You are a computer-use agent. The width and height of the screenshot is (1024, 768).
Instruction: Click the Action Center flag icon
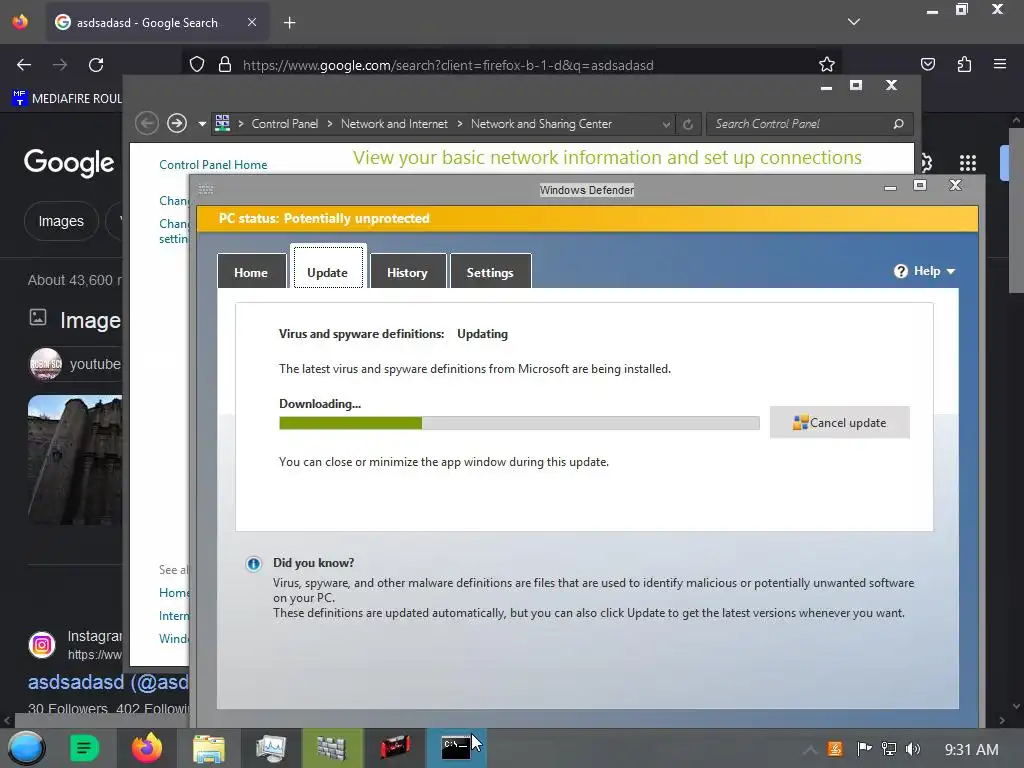click(864, 749)
